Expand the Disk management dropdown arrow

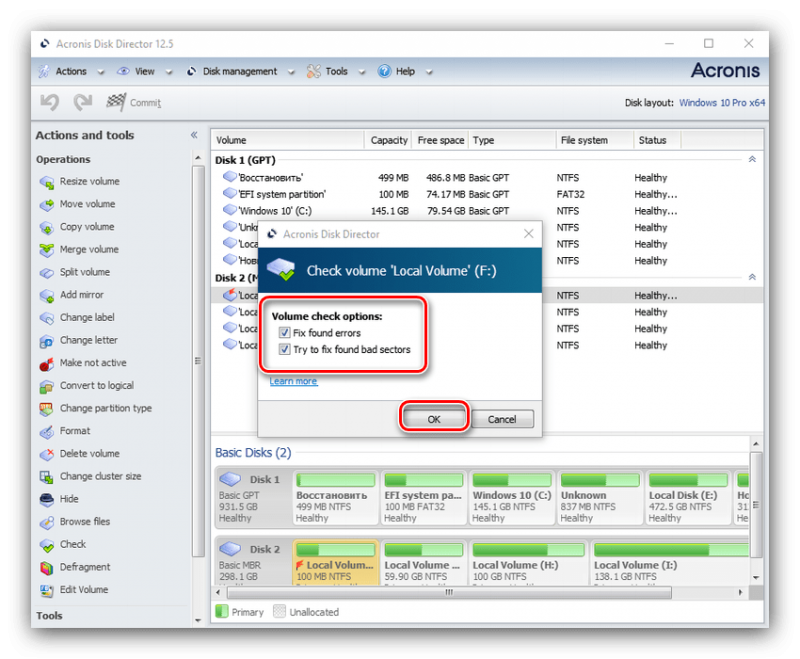click(x=291, y=72)
